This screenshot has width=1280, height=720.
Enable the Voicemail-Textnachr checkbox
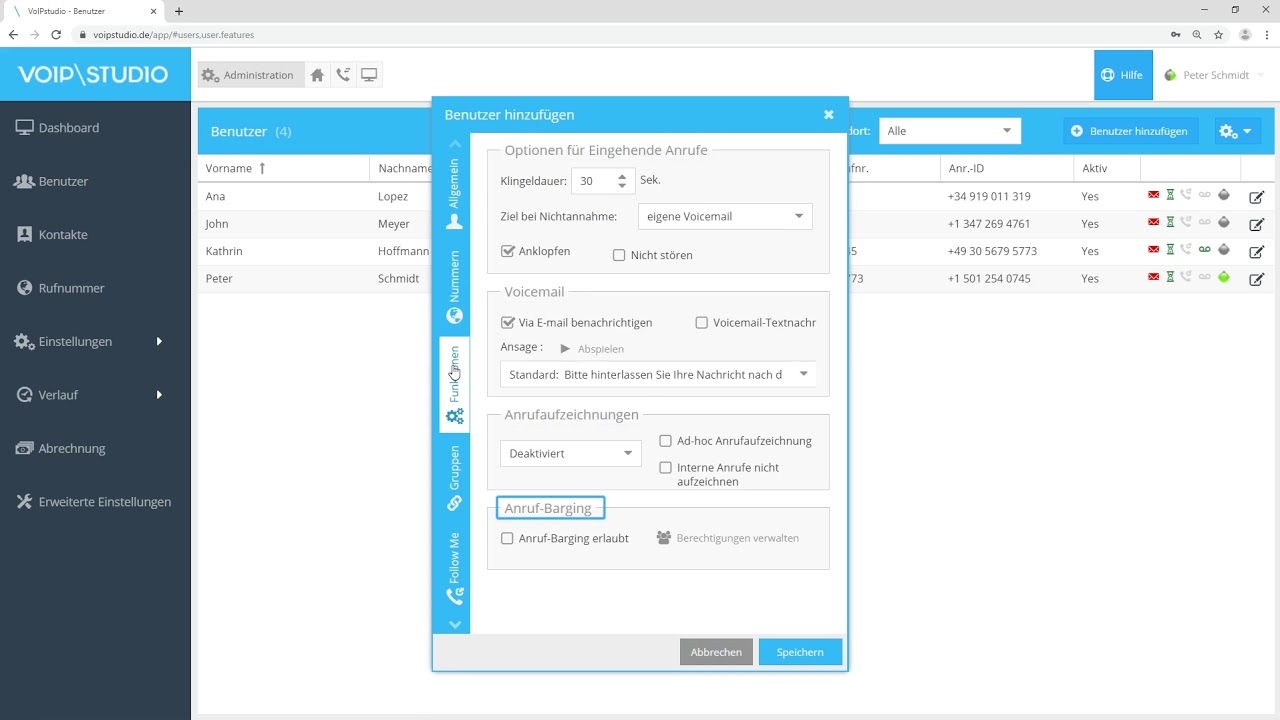701,322
